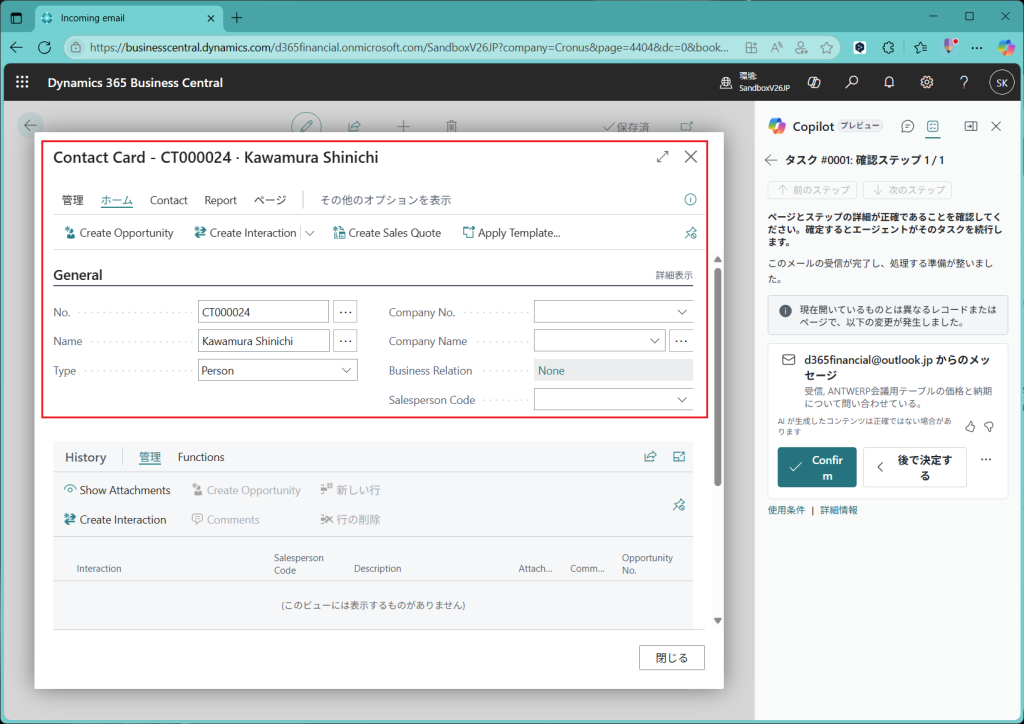The height and width of the screenshot is (724, 1024).
Task: Click Create Interaction in the History part
Action: click(x=115, y=520)
